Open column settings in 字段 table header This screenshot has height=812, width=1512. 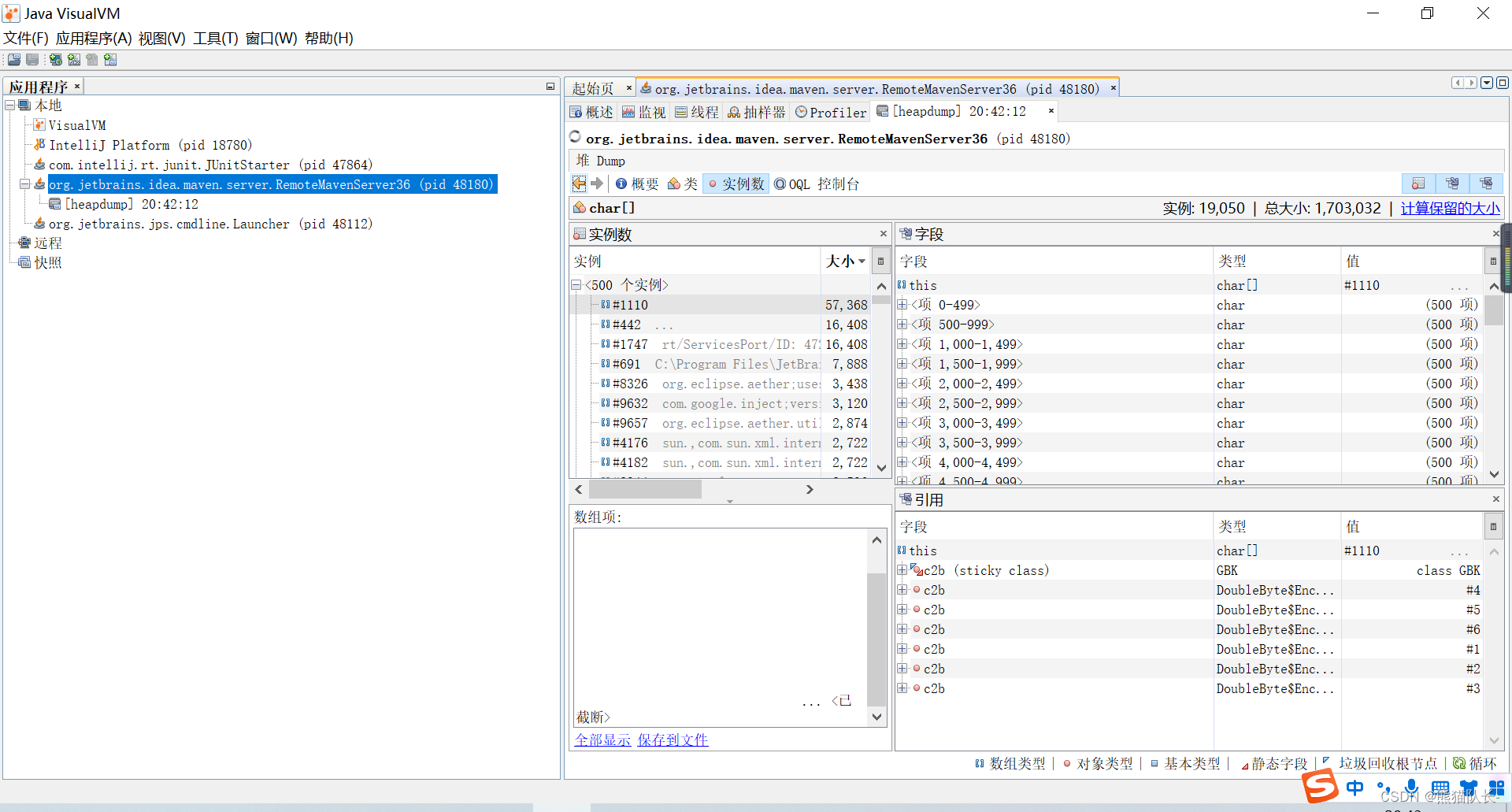coord(1493,261)
